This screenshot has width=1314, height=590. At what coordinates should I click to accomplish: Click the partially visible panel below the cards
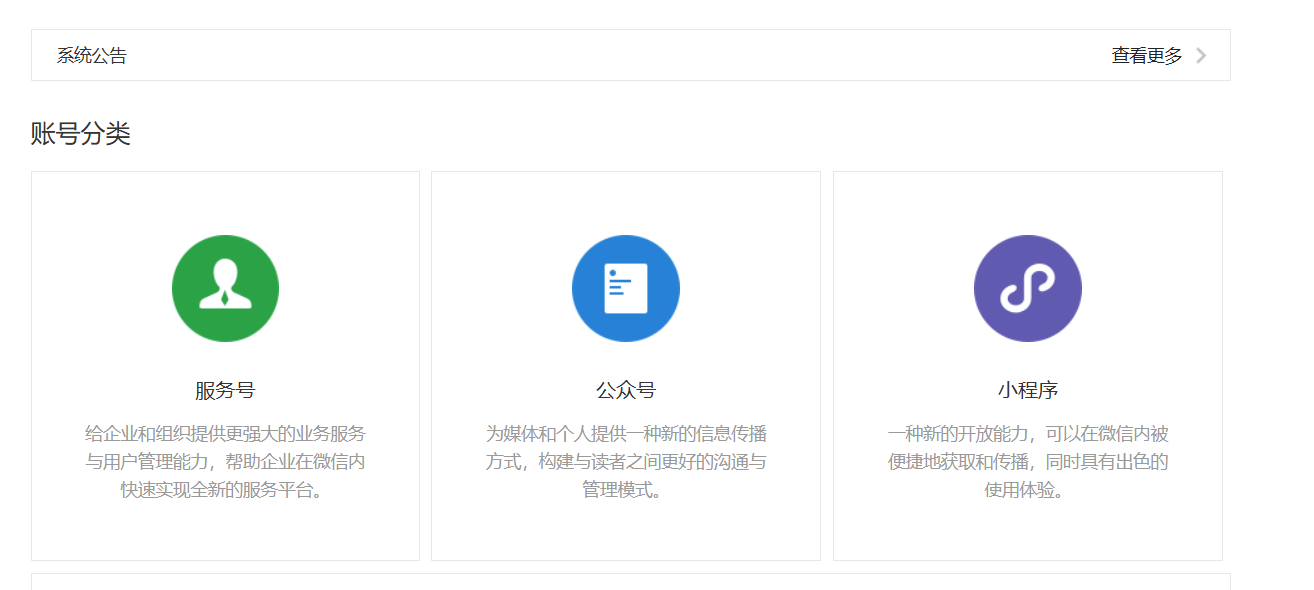630,582
